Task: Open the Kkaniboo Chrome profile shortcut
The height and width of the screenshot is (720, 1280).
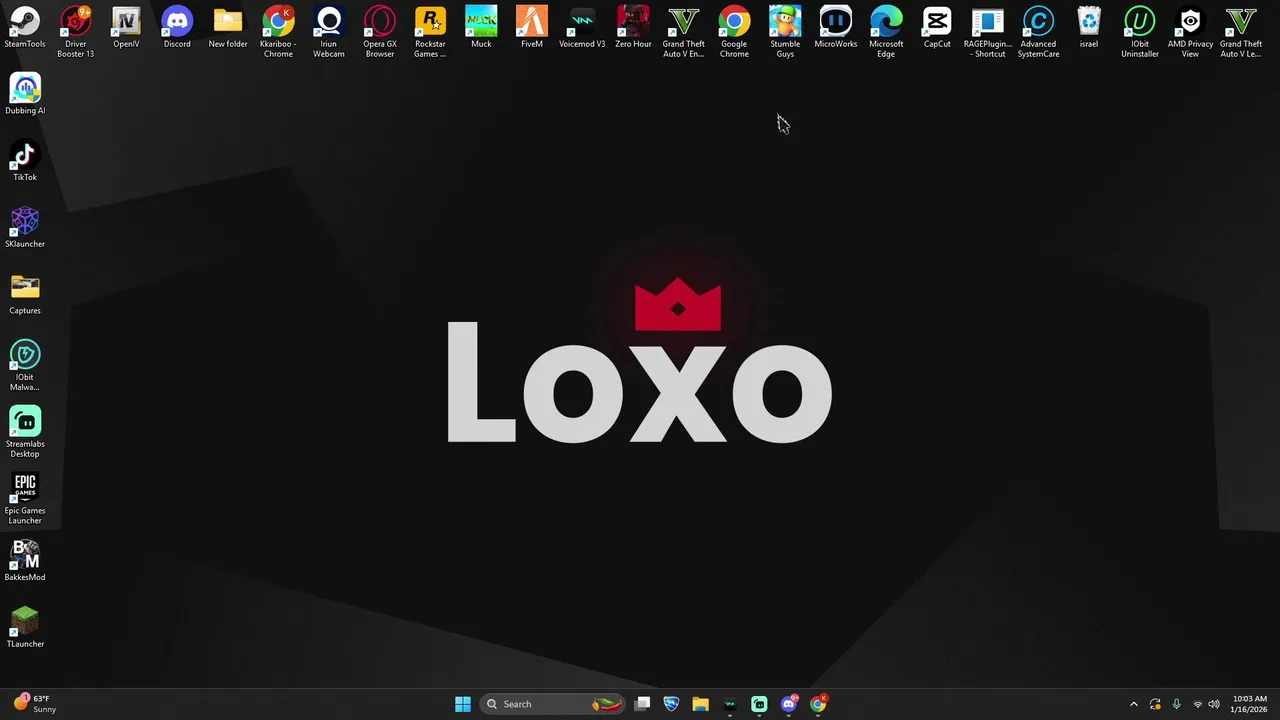Action: [x=278, y=32]
